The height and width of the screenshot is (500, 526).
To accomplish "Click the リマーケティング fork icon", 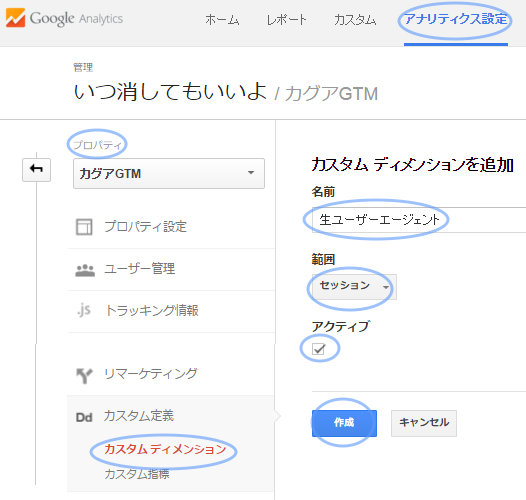I will pyautogui.click(x=84, y=376).
